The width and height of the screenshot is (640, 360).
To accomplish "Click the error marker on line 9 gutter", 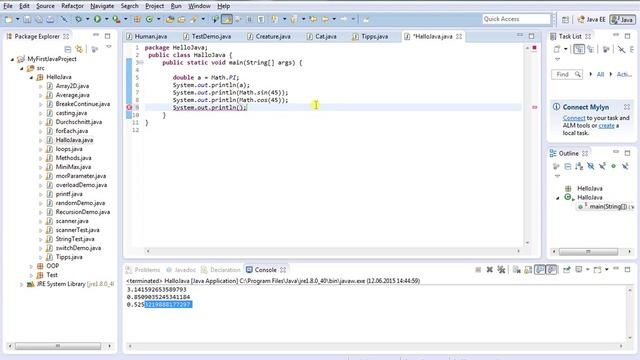I will [129, 107].
